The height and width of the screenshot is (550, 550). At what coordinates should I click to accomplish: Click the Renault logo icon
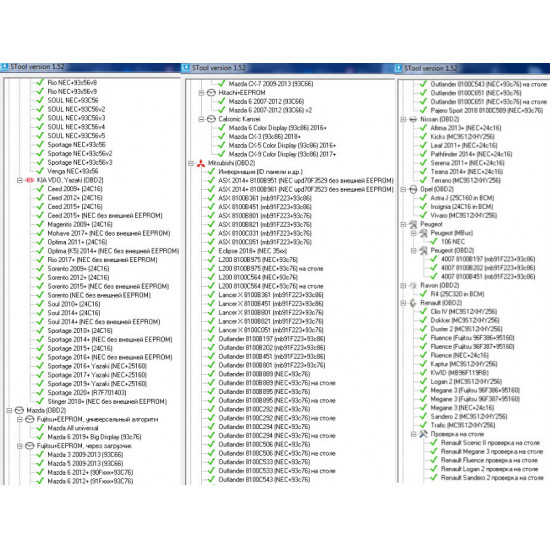pos(413,303)
